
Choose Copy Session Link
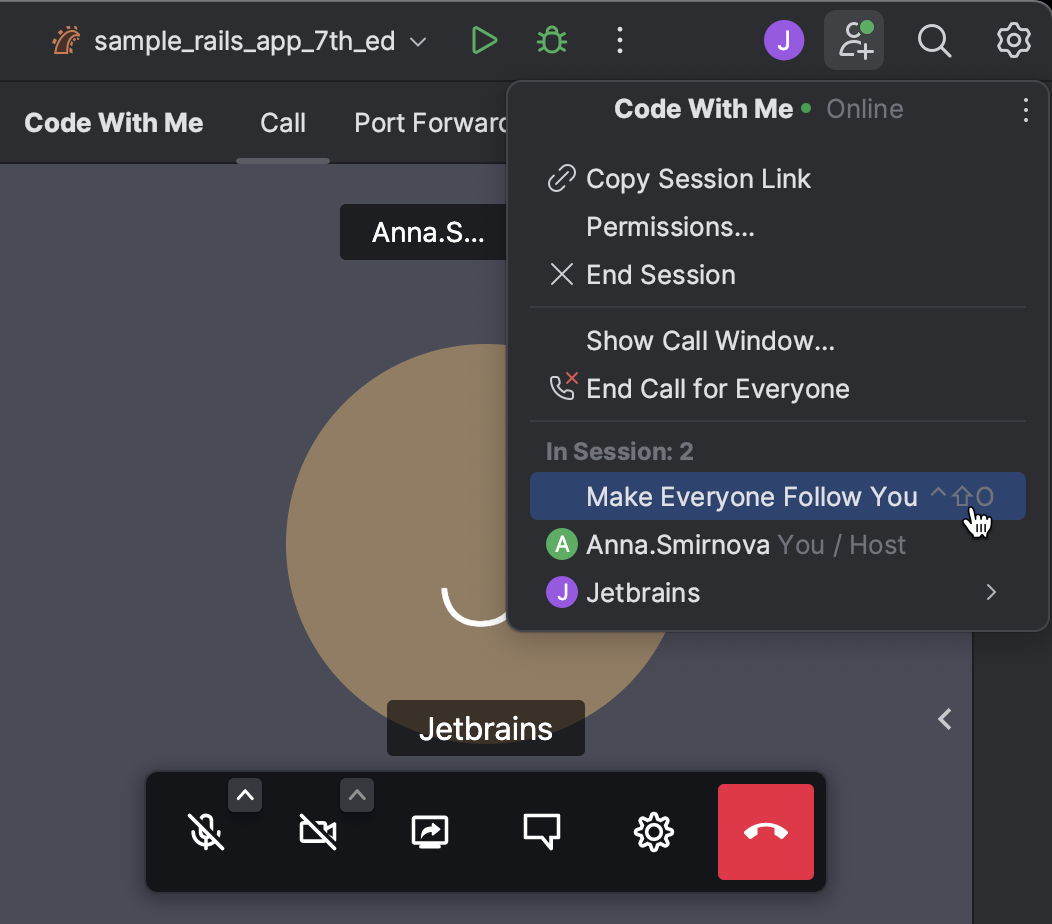[x=778, y=179]
